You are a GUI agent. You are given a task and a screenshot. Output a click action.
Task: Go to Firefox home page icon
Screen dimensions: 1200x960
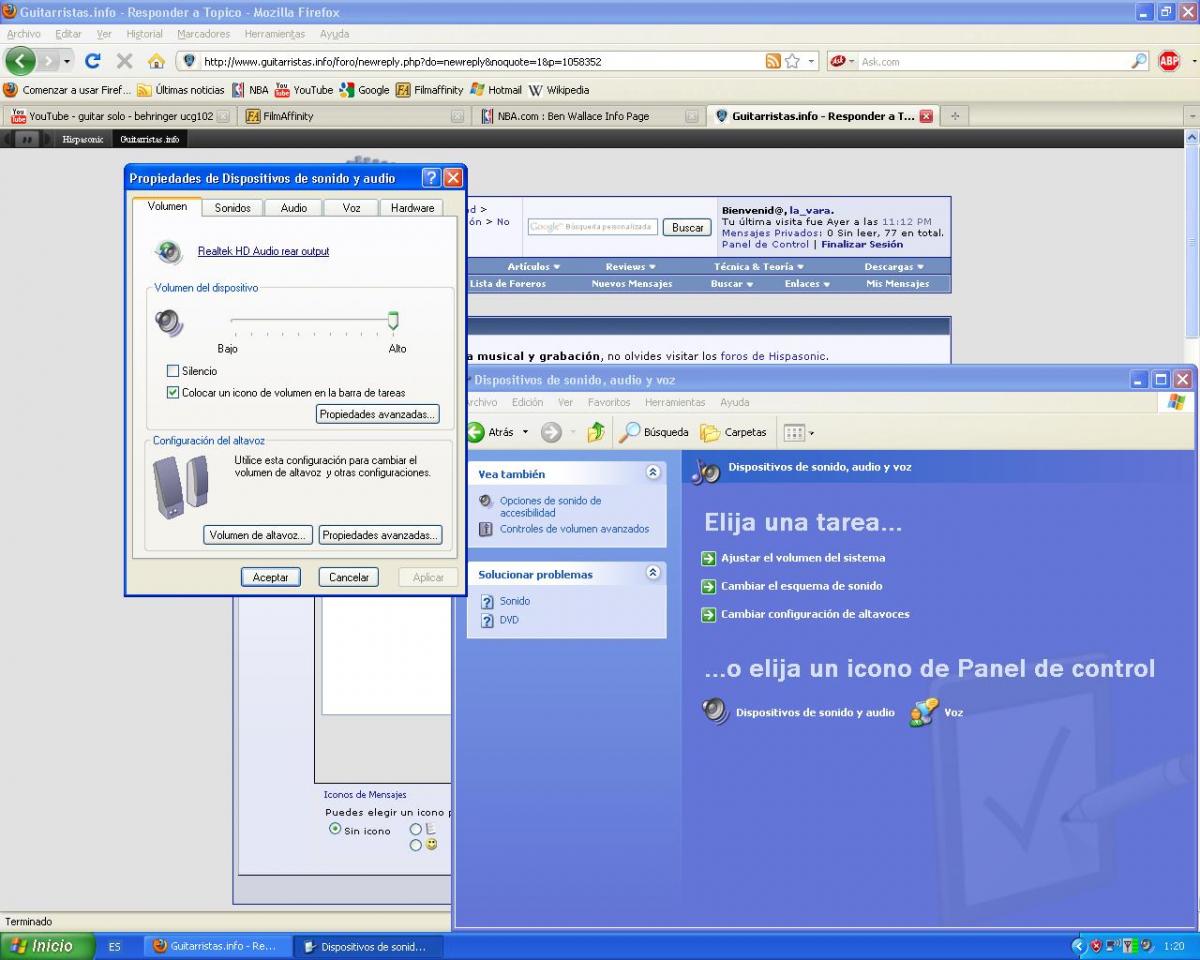(x=156, y=61)
